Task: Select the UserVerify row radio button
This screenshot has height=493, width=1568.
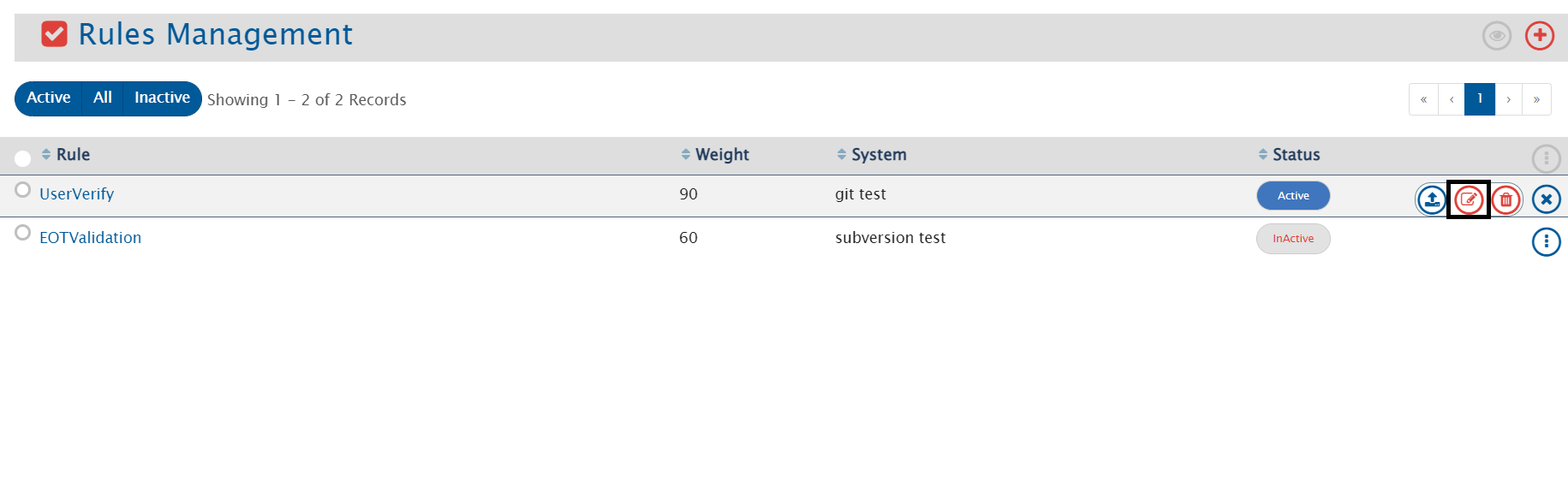Action: [x=23, y=190]
